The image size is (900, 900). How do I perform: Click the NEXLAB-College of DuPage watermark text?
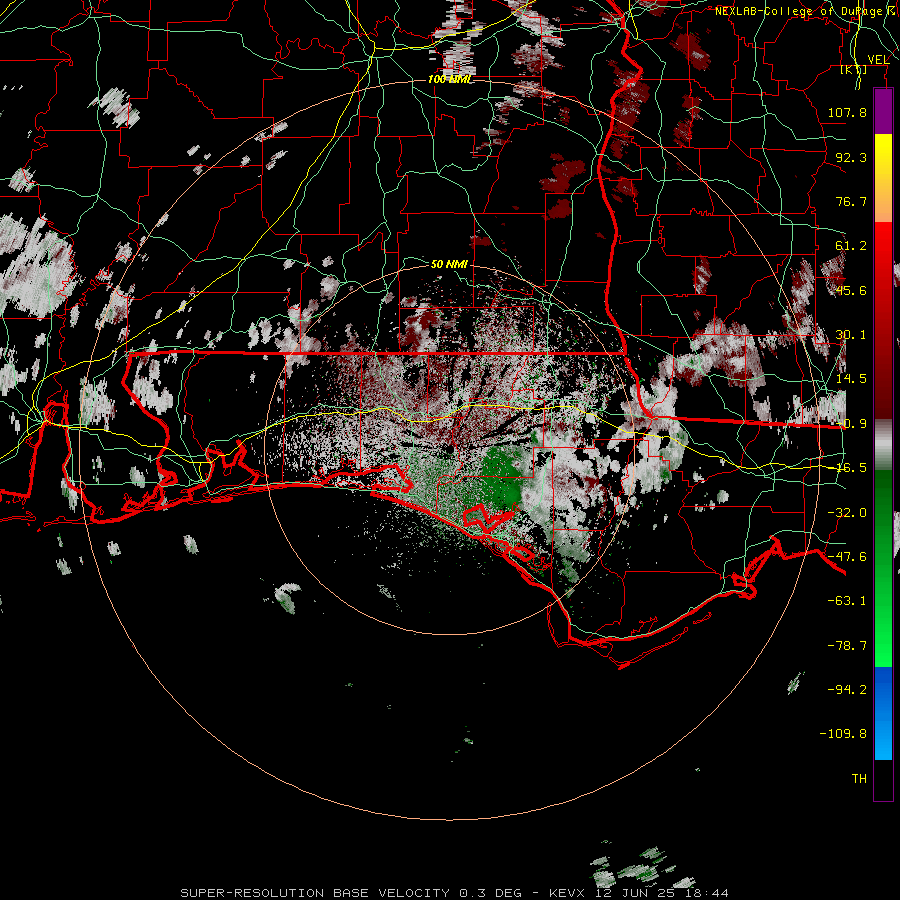pos(798,11)
